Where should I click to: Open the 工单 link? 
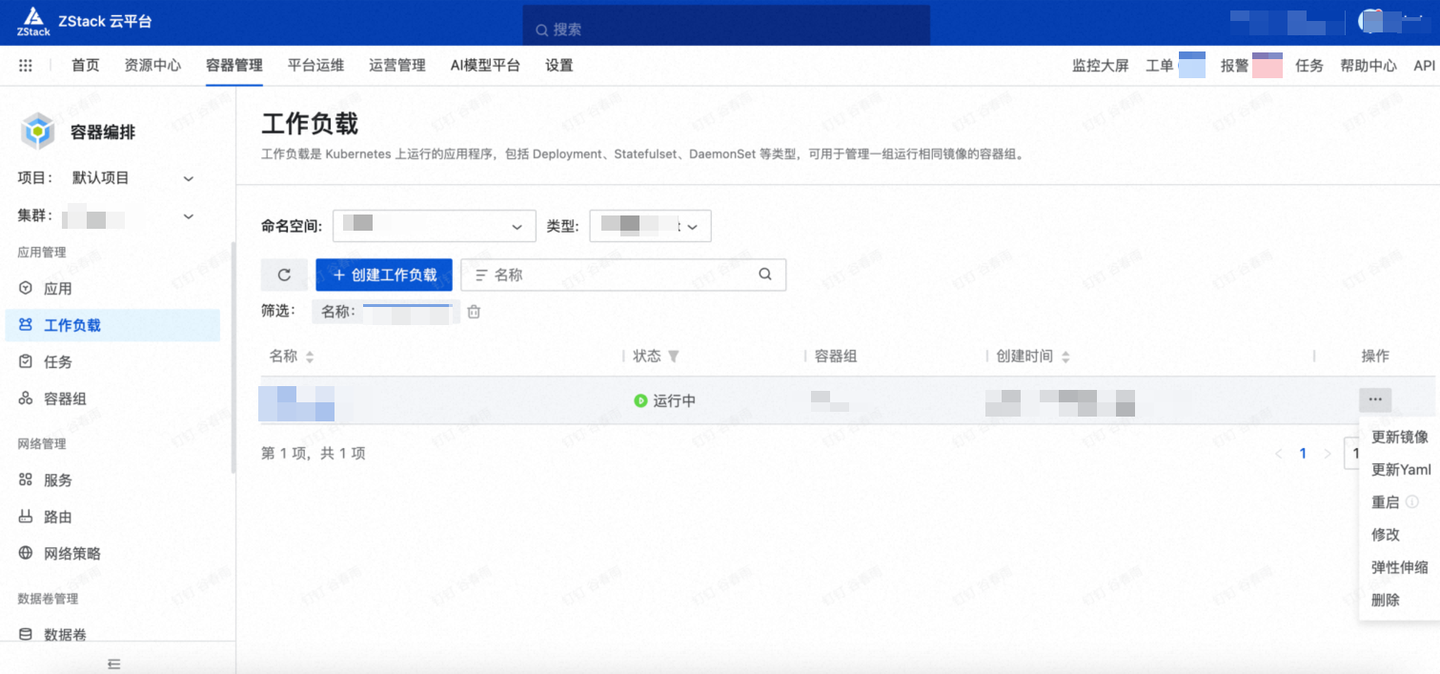[1160, 65]
